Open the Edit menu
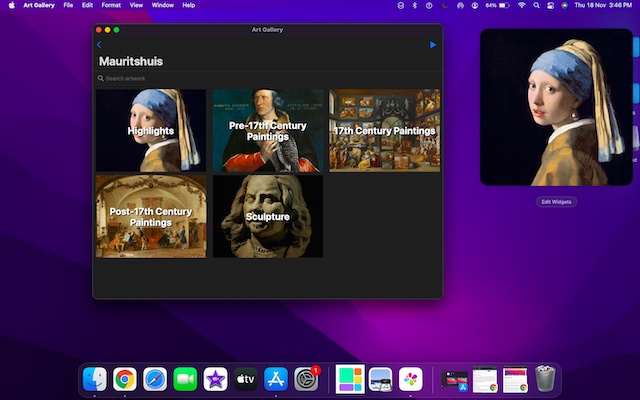Image resolution: width=640 pixels, height=400 pixels. [x=87, y=5]
